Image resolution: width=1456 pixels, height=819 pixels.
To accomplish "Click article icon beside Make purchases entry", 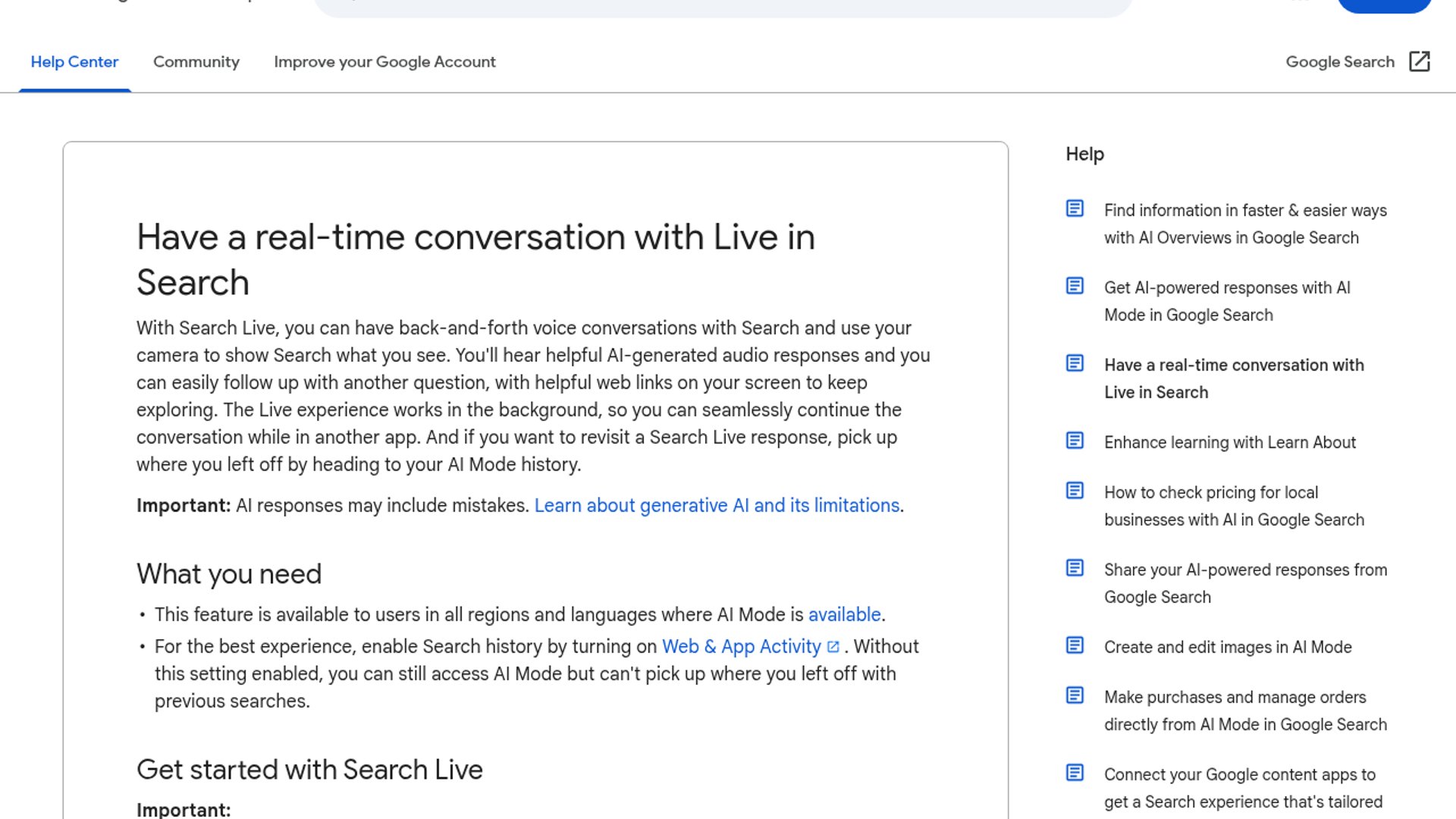I will (x=1075, y=695).
